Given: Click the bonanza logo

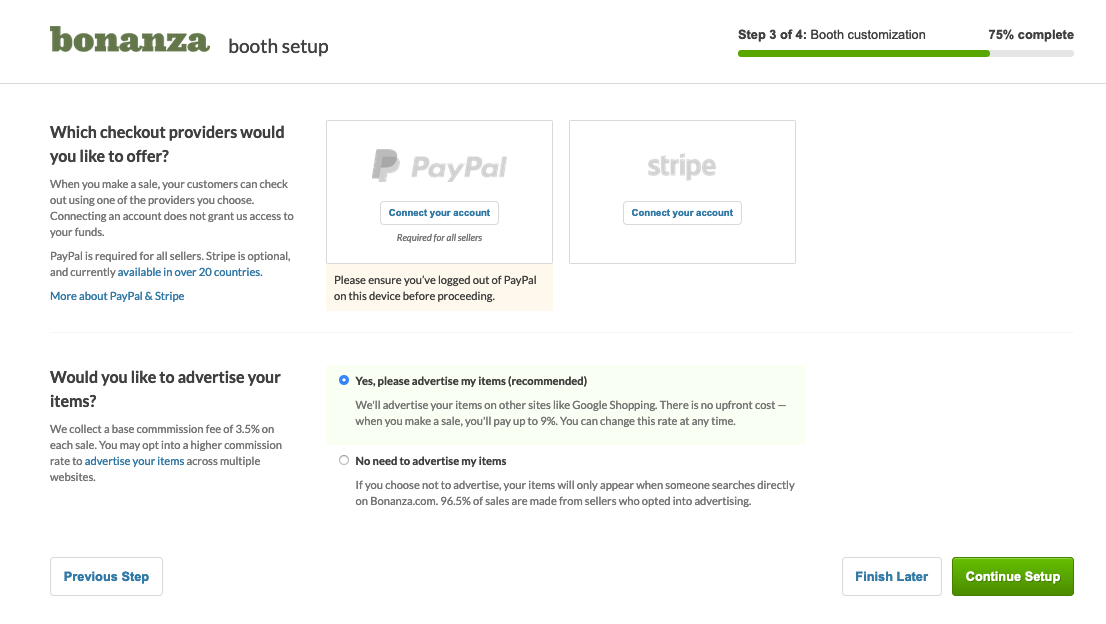Looking at the screenshot, I should tap(130, 39).
